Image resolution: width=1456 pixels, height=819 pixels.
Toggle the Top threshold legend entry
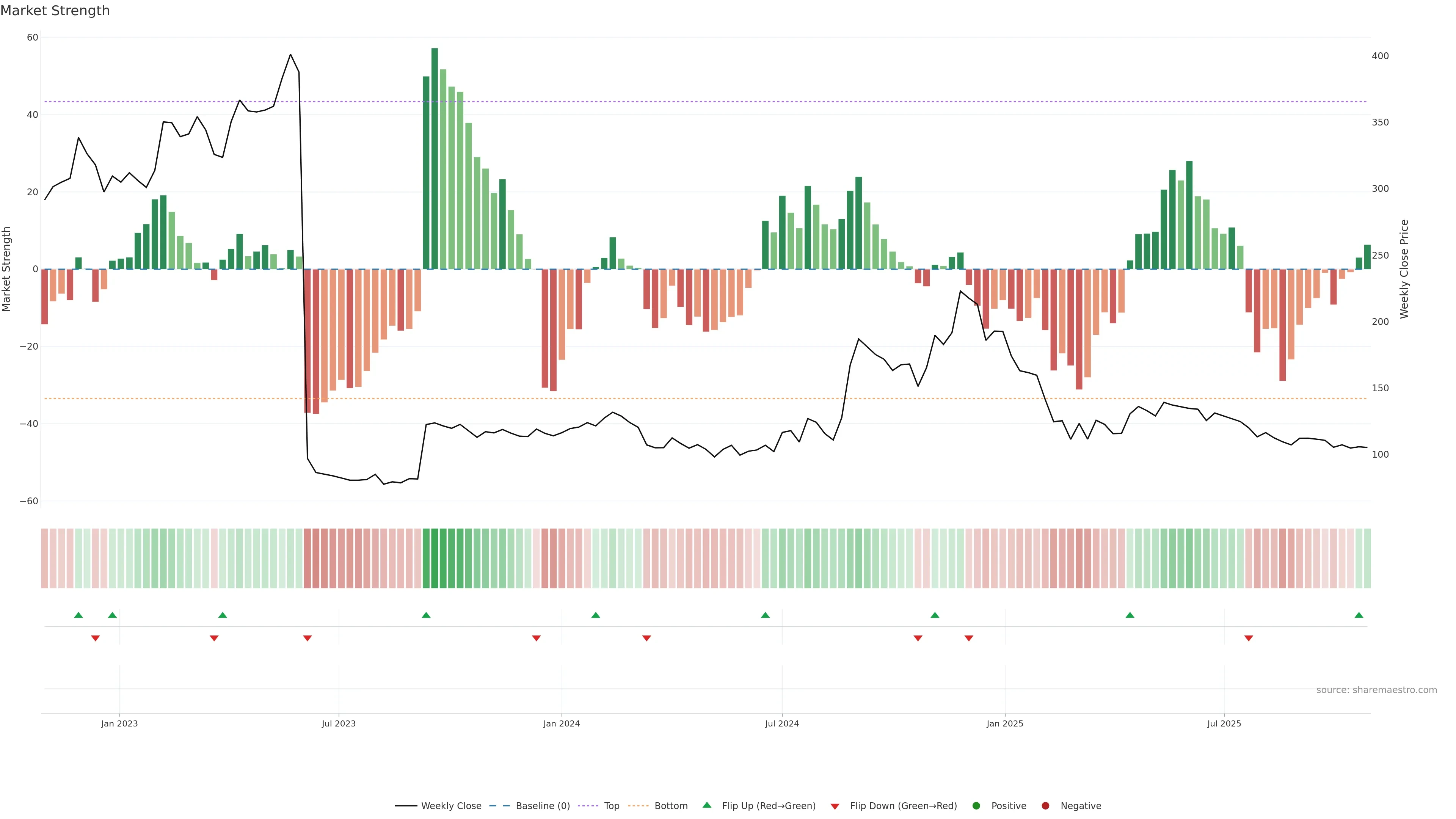(611, 806)
